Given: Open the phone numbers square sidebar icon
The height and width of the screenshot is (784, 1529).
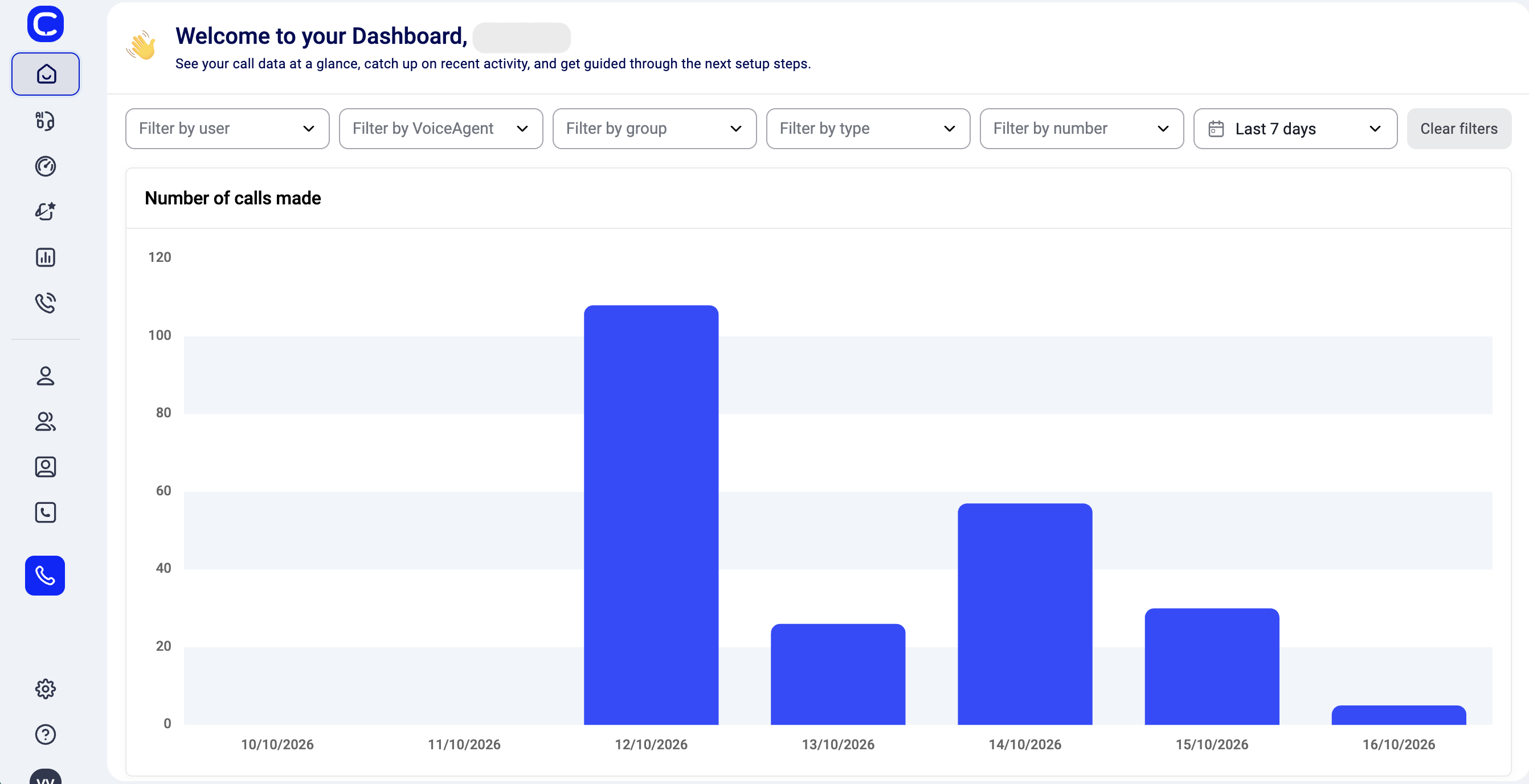Looking at the screenshot, I should point(46,512).
